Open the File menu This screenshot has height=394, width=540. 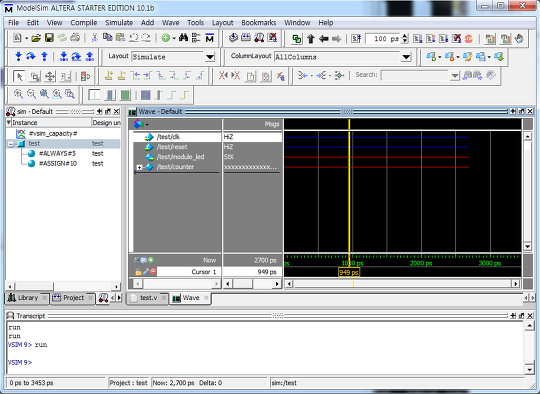tap(13, 23)
